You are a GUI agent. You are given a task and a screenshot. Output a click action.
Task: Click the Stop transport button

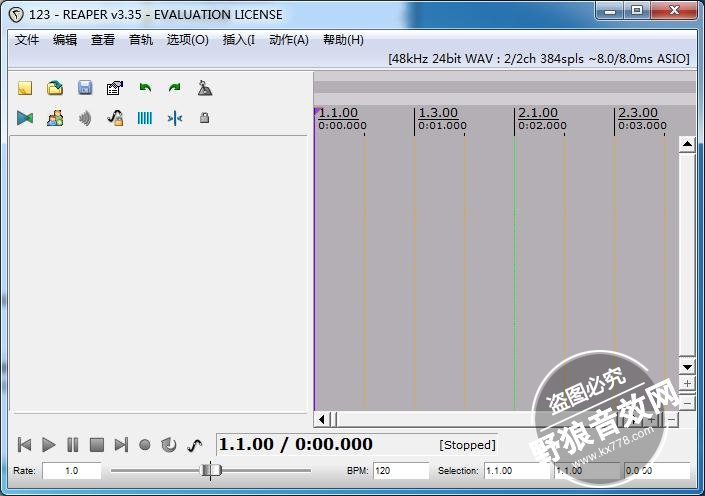coord(97,445)
